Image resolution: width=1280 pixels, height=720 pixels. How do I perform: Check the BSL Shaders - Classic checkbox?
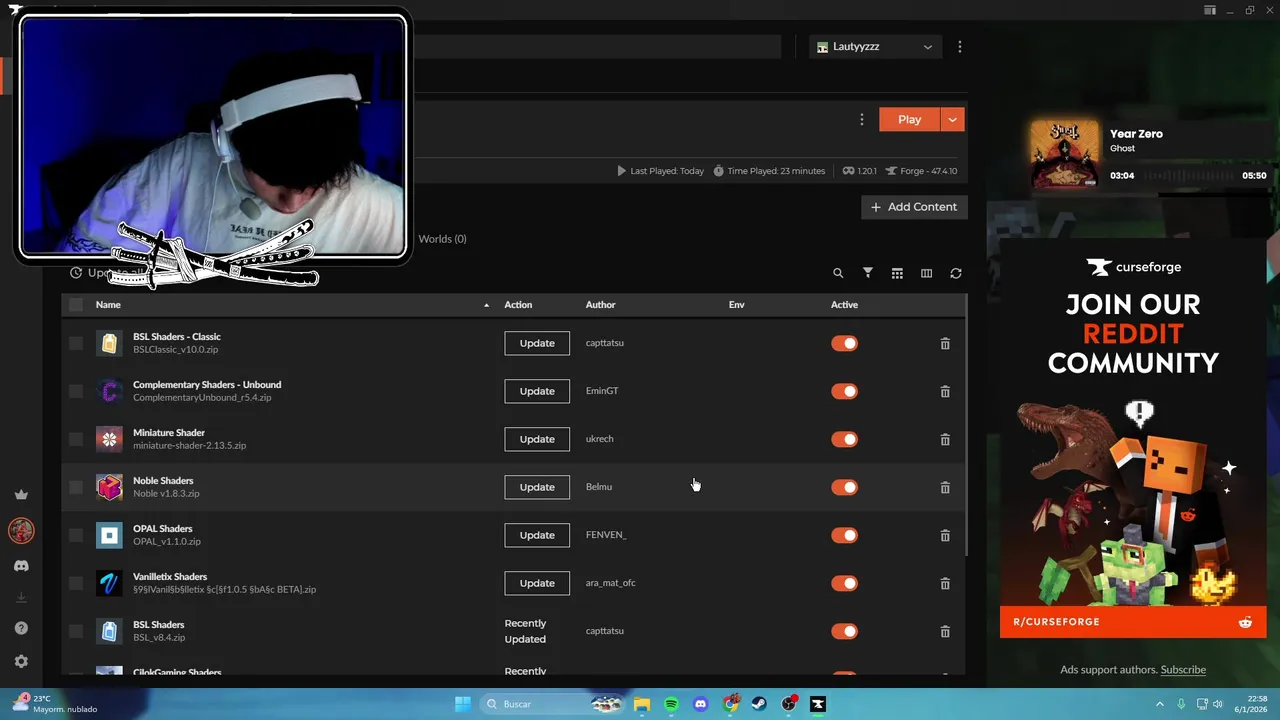[x=76, y=343]
